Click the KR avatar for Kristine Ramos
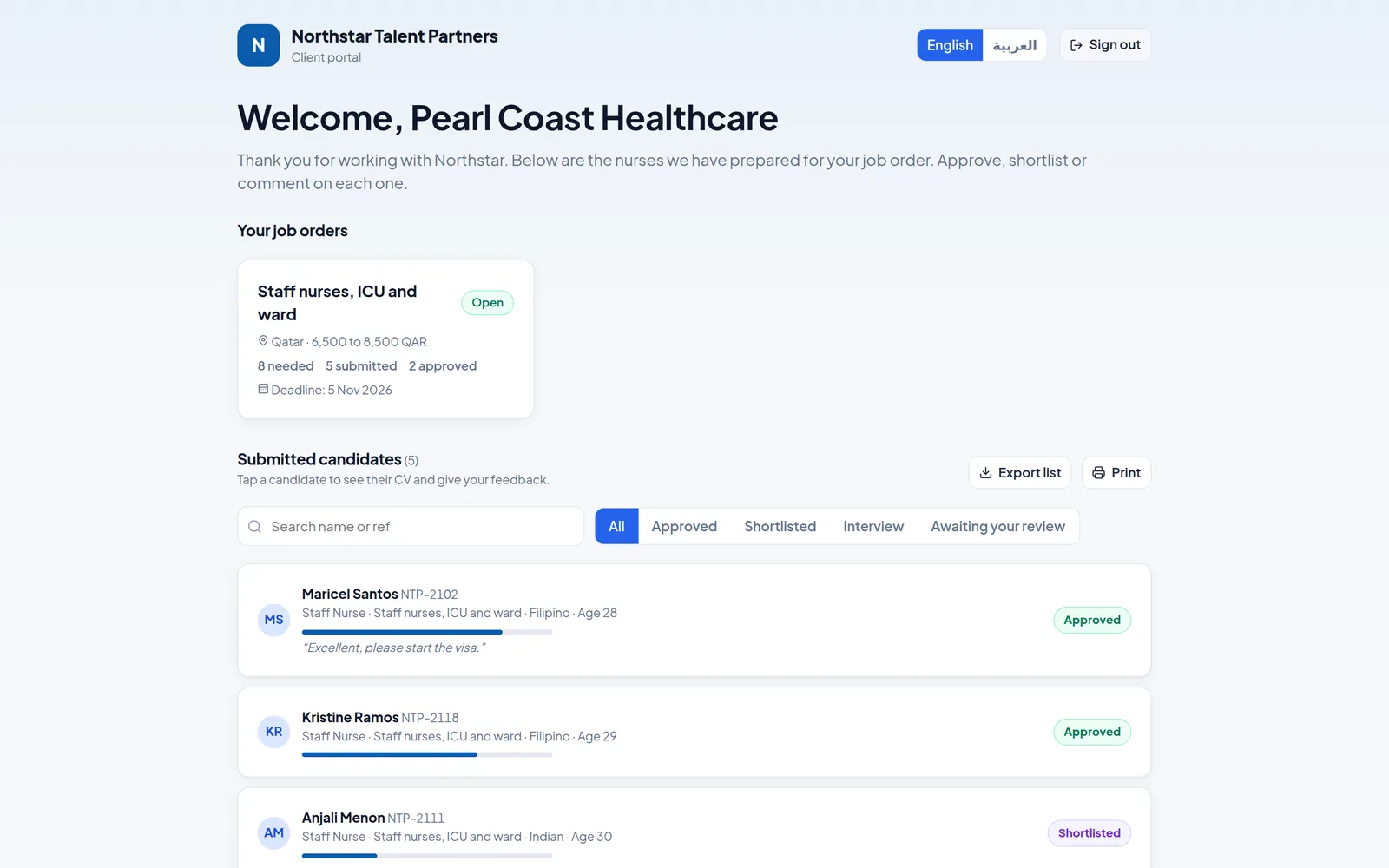This screenshot has width=1389, height=868. tap(273, 732)
